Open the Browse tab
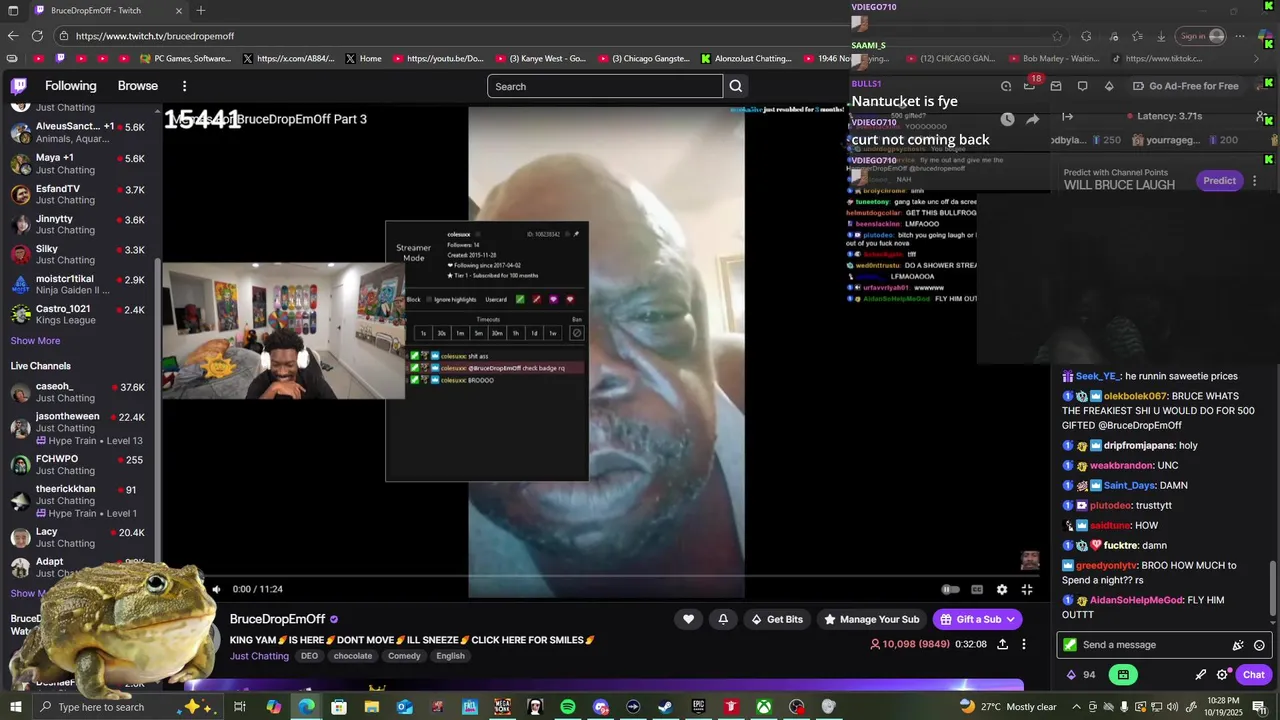The width and height of the screenshot is (1280, 720). [138, 86]
